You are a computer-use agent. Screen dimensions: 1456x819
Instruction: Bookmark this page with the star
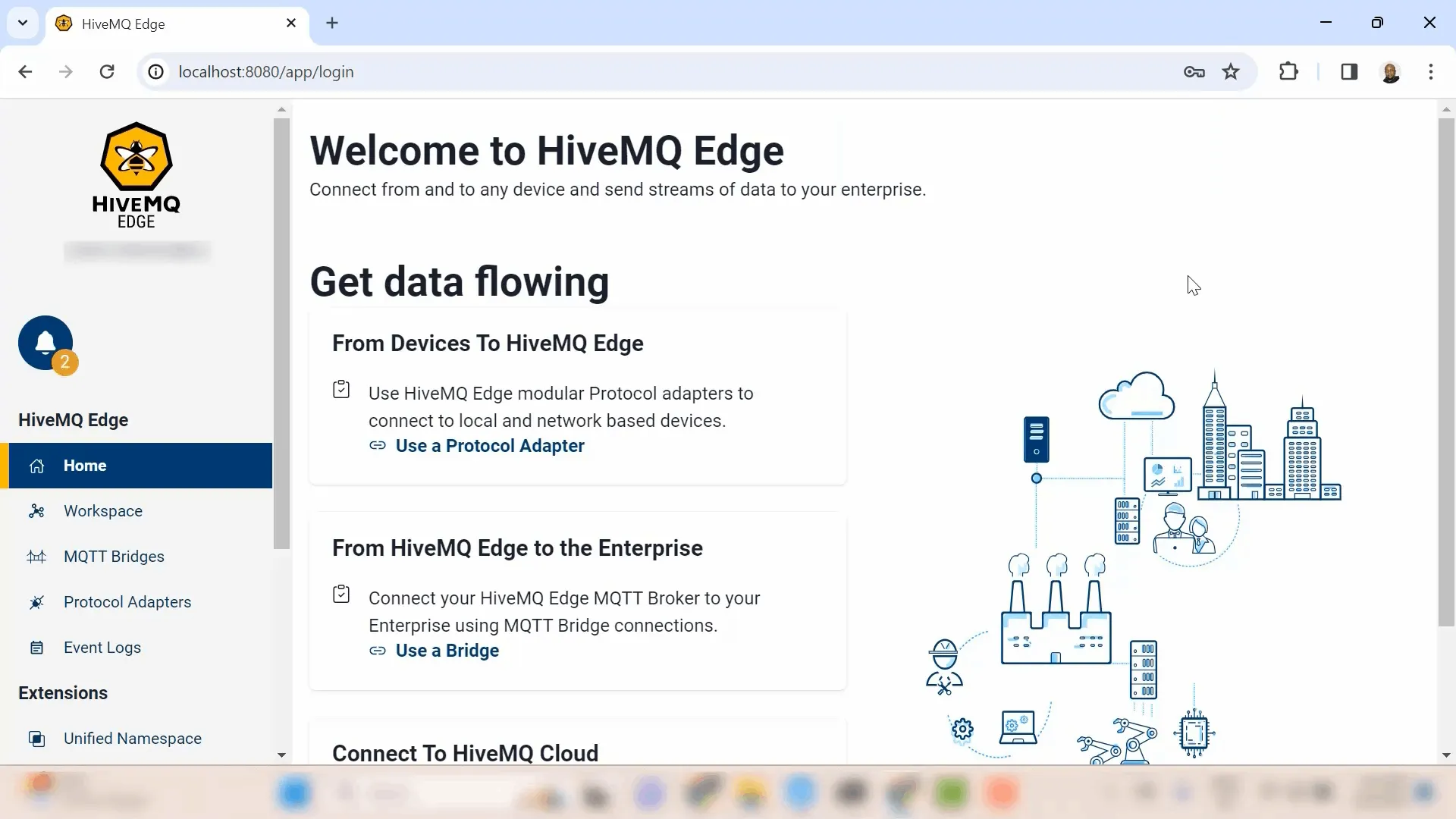(x=1231, y=72)
